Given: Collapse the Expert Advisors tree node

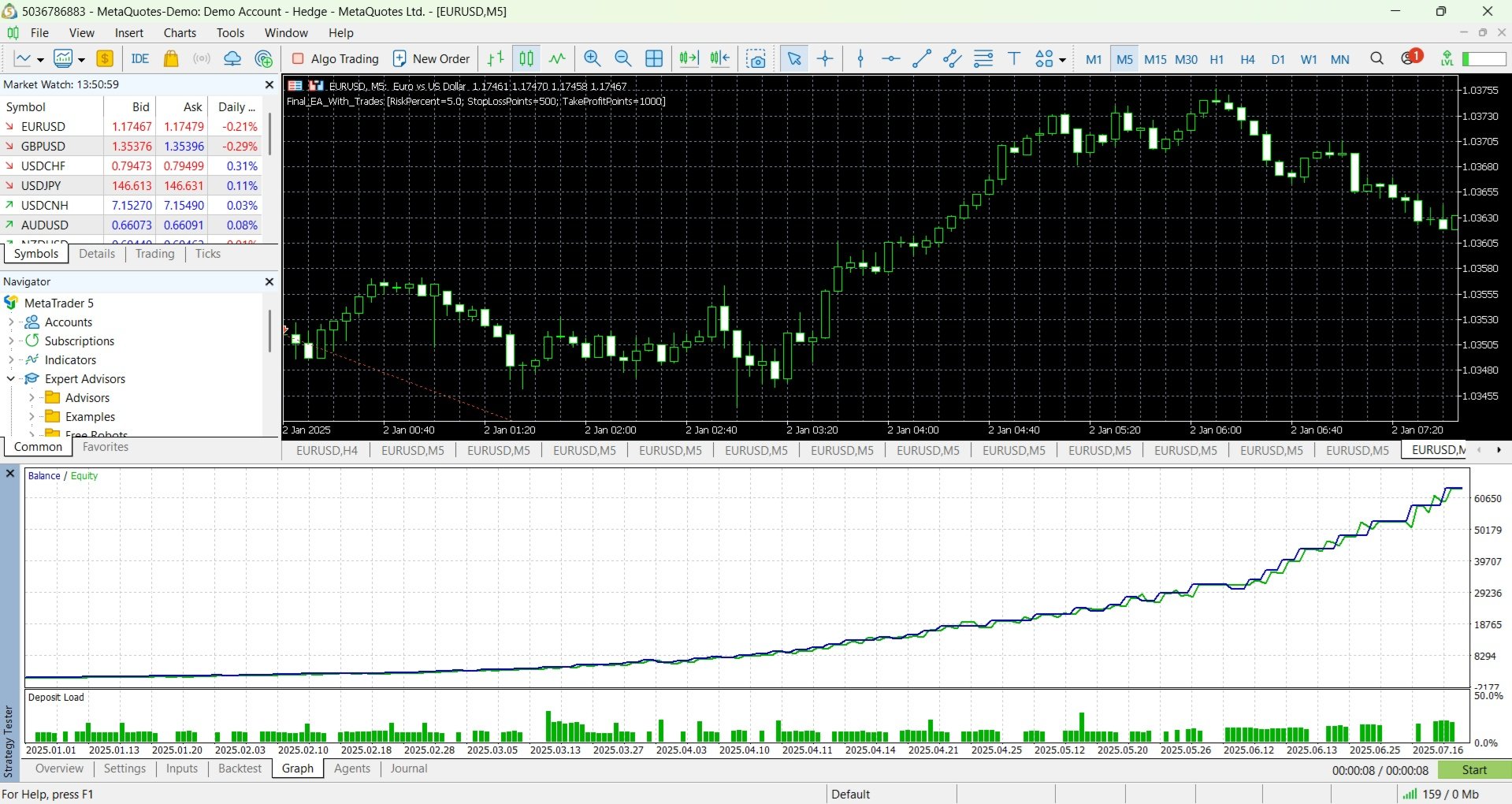Looking at the screenshot, I should click(11, 378).
